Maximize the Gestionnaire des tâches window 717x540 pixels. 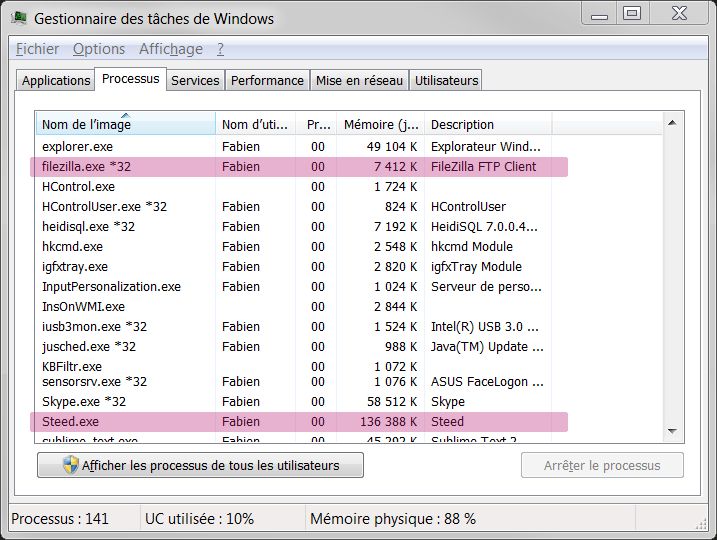(632, 14)
